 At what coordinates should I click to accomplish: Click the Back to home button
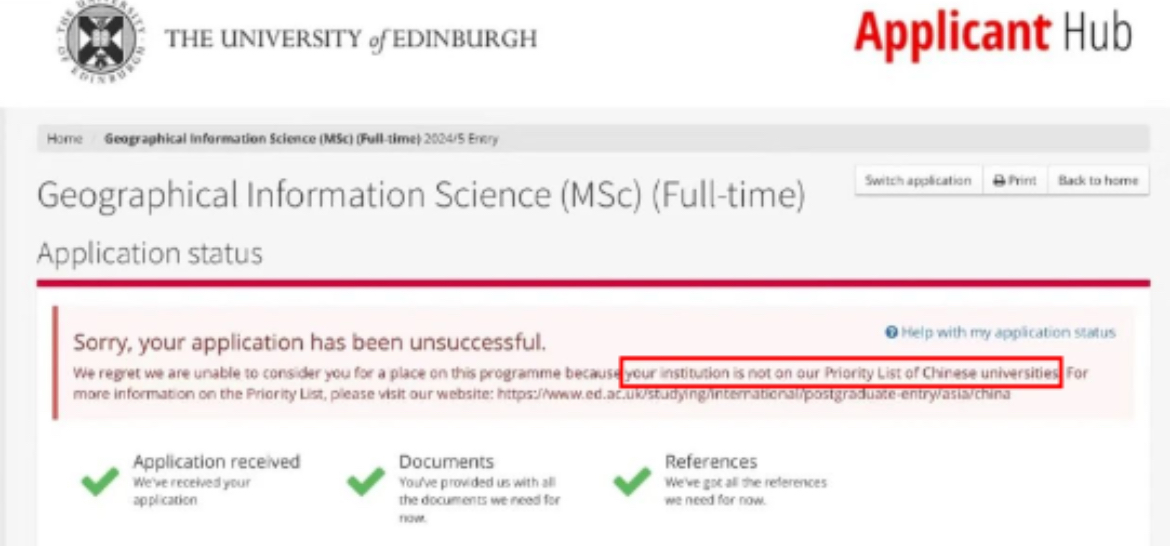1098,181
